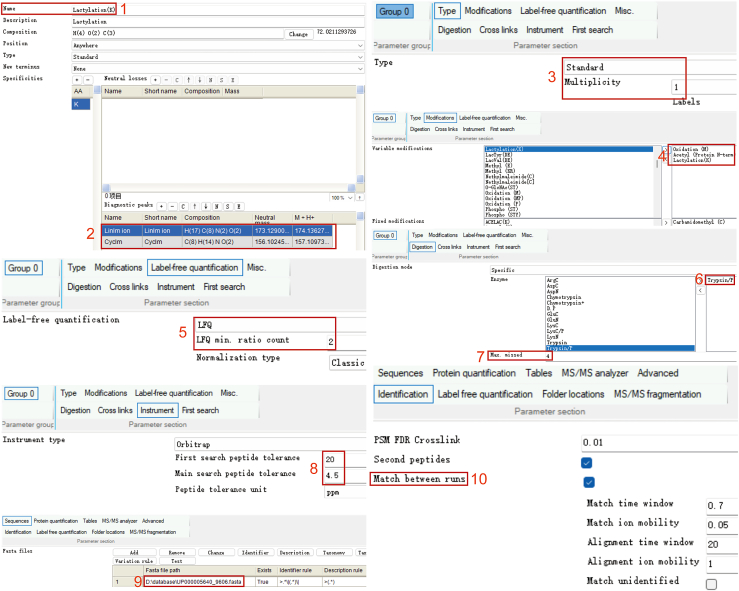Toggle the Match between runs checkbox

click(x=589, y=482)
